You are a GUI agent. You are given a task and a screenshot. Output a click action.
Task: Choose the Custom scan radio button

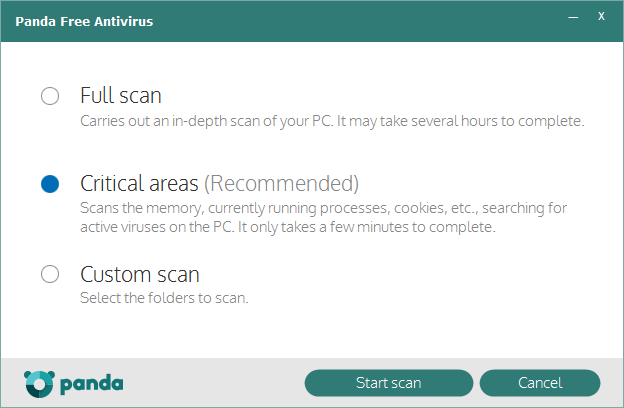(x=50, y=274)
